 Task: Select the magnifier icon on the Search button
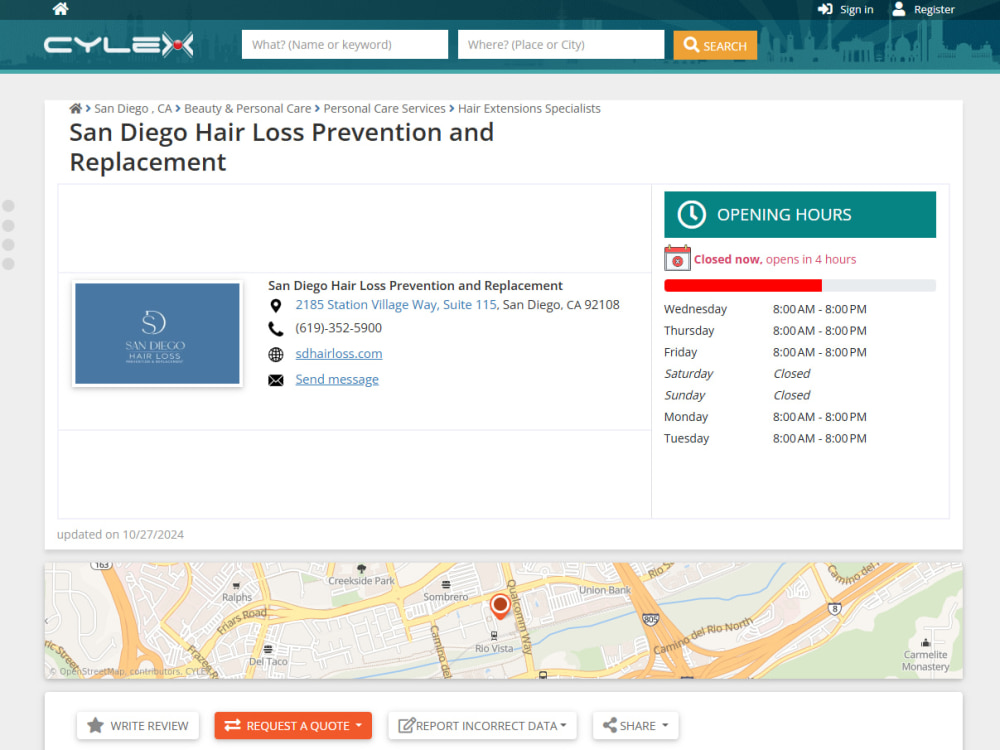coord(691,45)
